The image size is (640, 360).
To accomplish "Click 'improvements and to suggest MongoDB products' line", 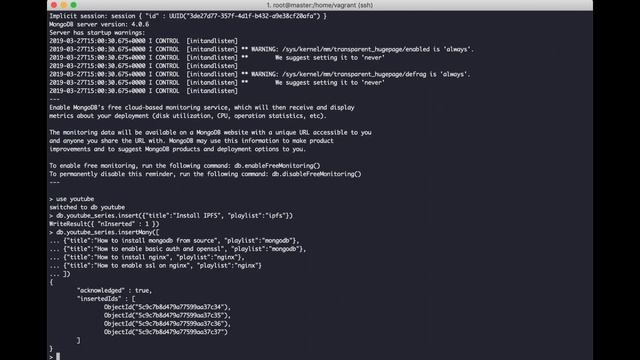I will pyautogui.click(x=178, y=149).
